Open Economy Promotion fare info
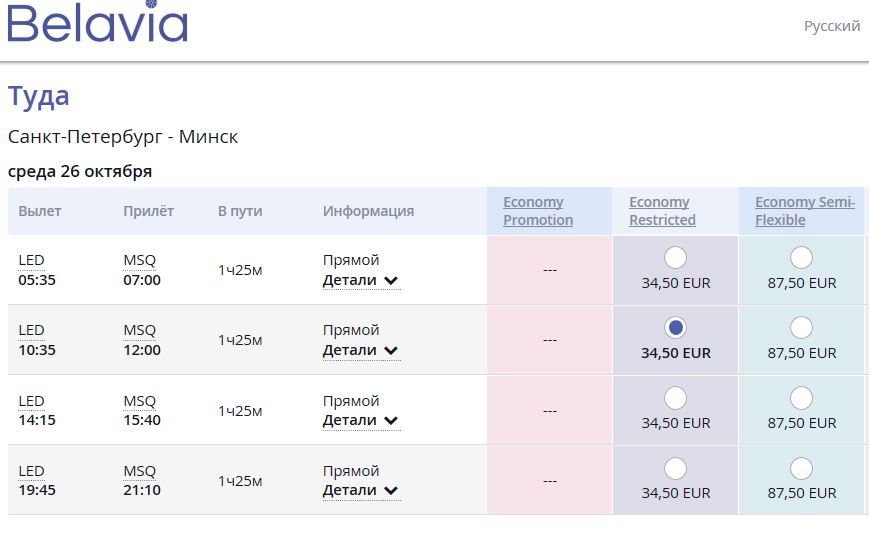Viewport: 869px width, 541px height. tap(538, 211)
